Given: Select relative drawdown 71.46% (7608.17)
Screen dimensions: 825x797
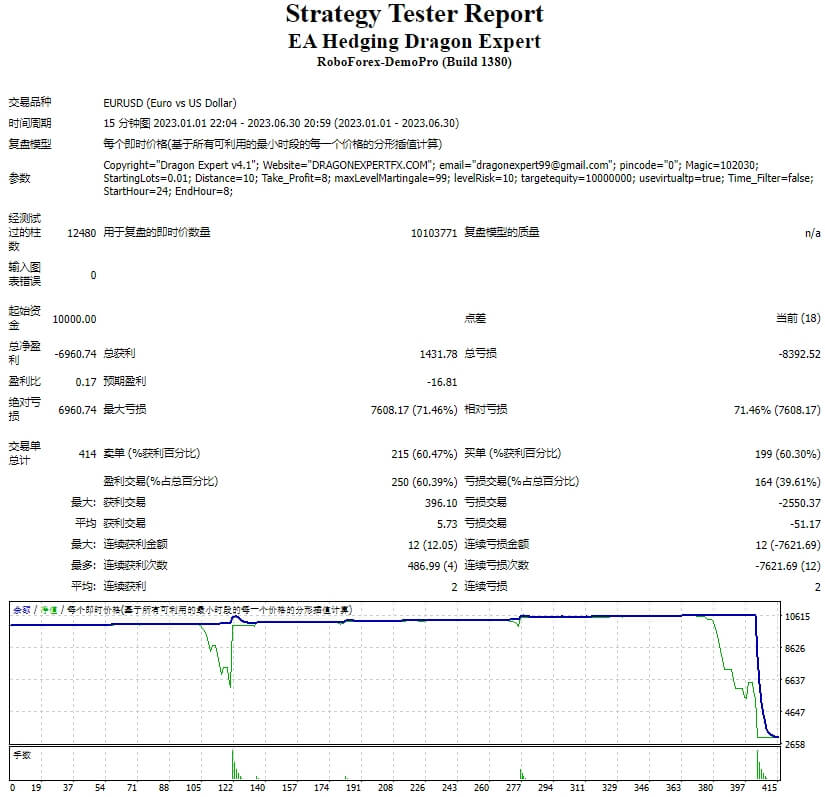Looking at the screenshot, I should [x=777, y=410].
